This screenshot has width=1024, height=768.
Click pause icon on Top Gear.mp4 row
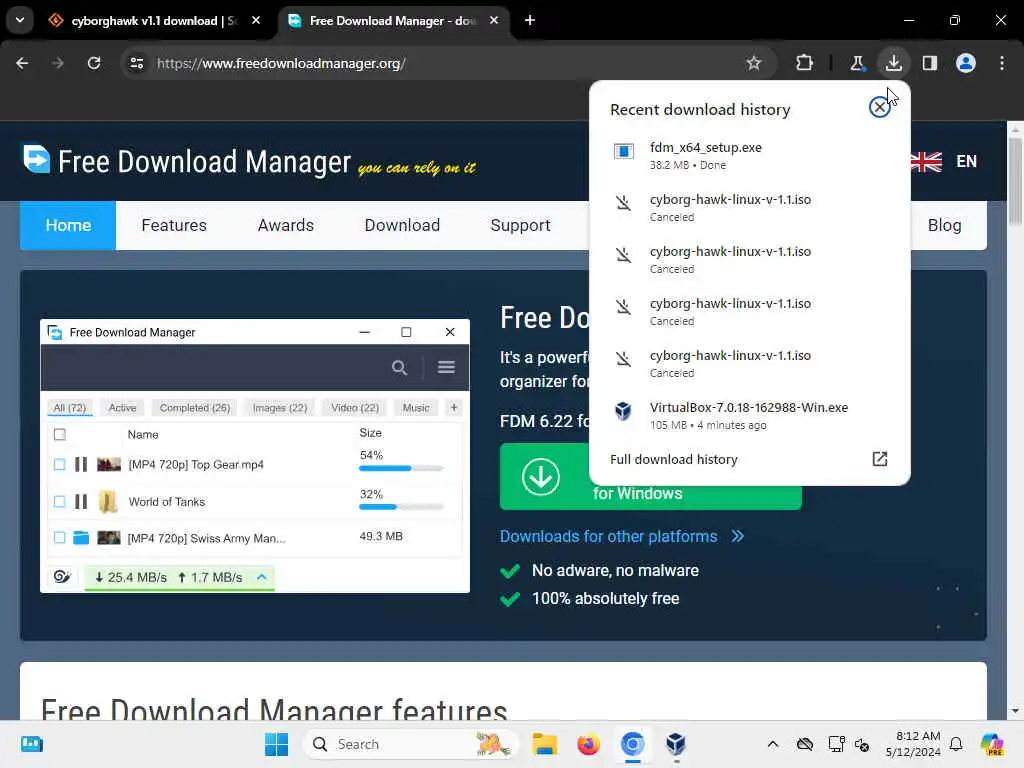(x=81, y=464)
